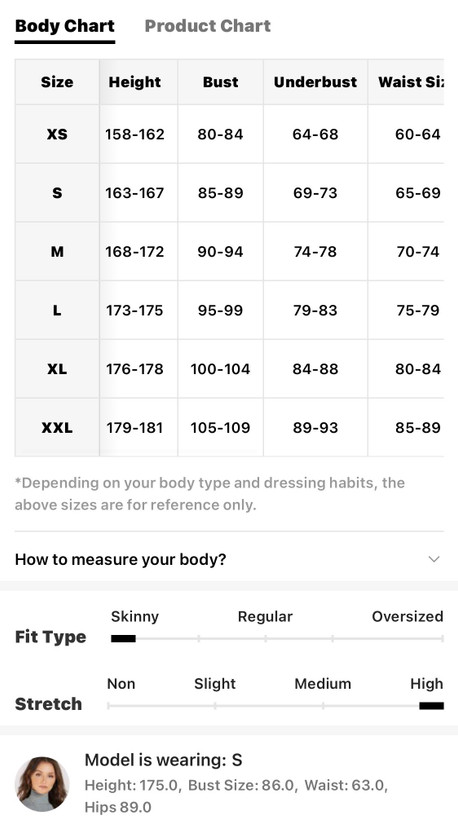Select the XXL size row header
The height and width of the screenshot is (820, 458).
[x=57, y=427]
